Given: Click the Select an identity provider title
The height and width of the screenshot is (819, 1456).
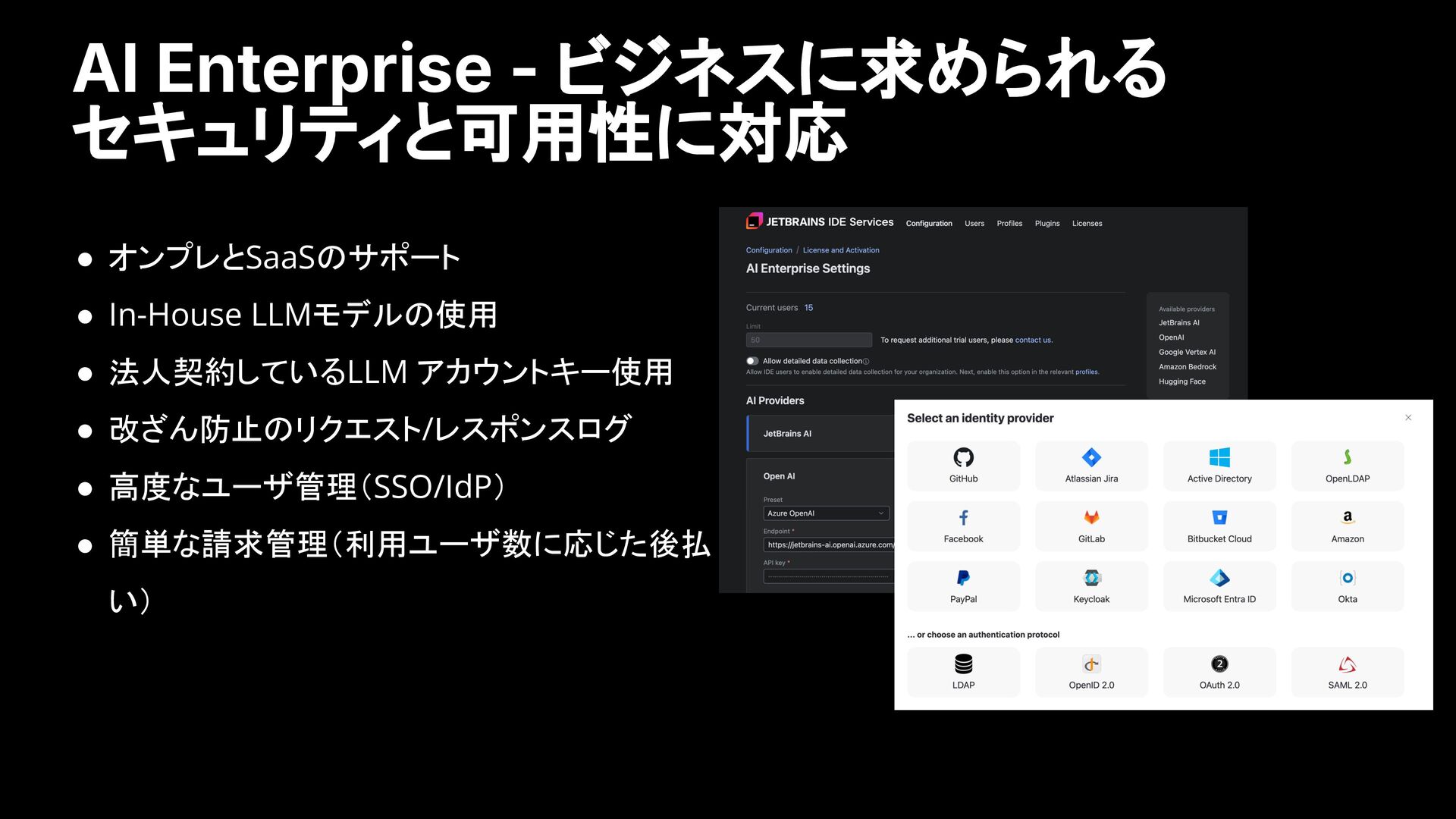Looking at the screenshot, I should (980, 418).
